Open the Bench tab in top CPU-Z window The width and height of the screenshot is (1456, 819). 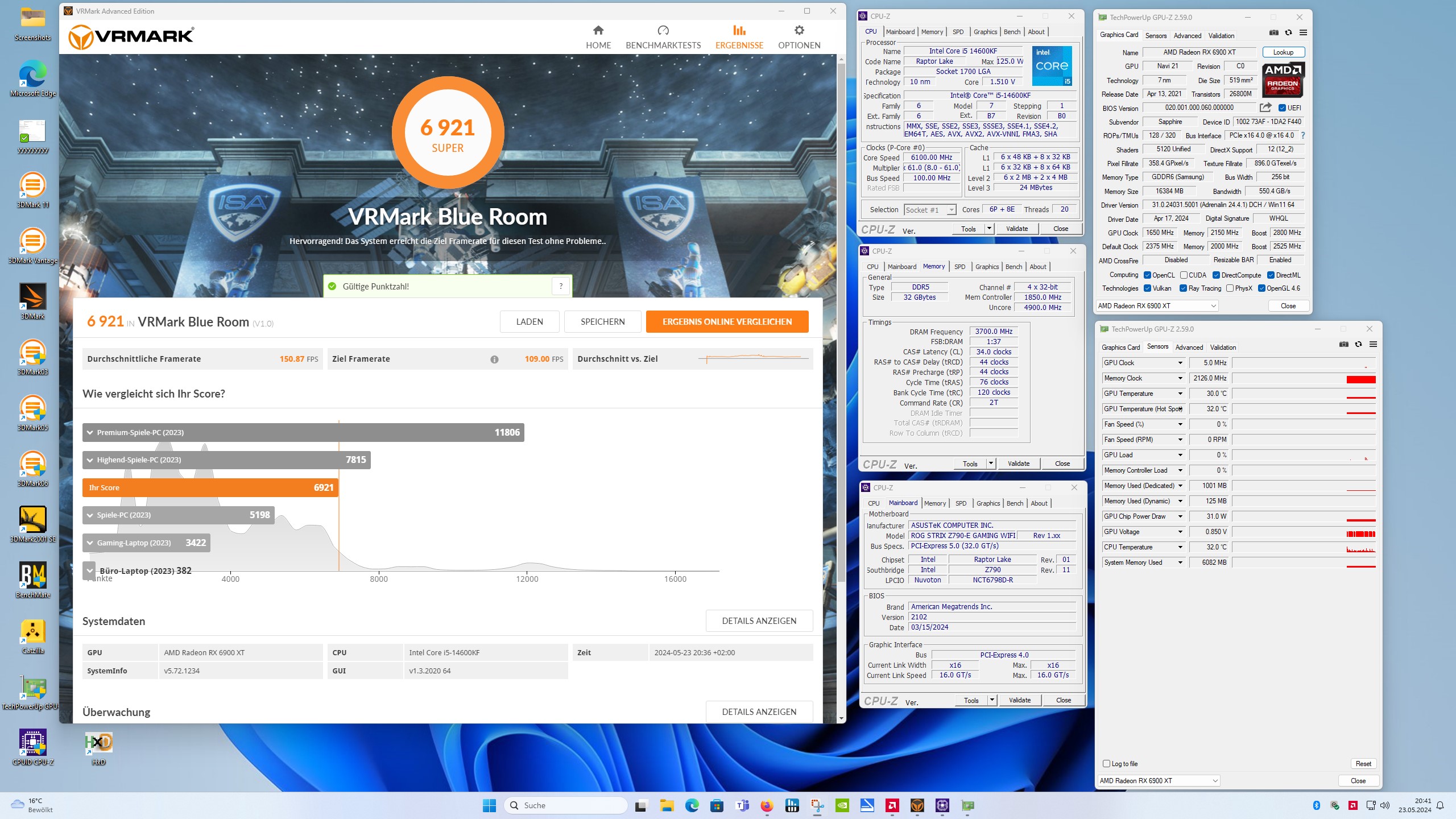(1012, 32)
